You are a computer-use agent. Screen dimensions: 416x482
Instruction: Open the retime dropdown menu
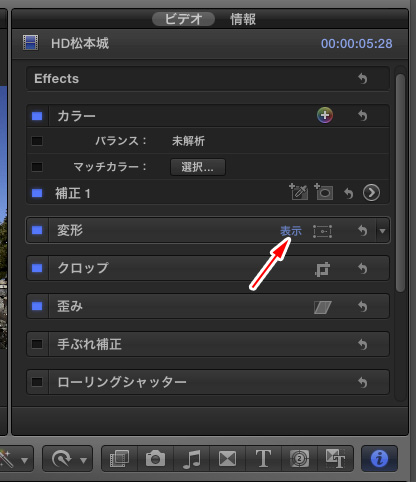point(68,459)
